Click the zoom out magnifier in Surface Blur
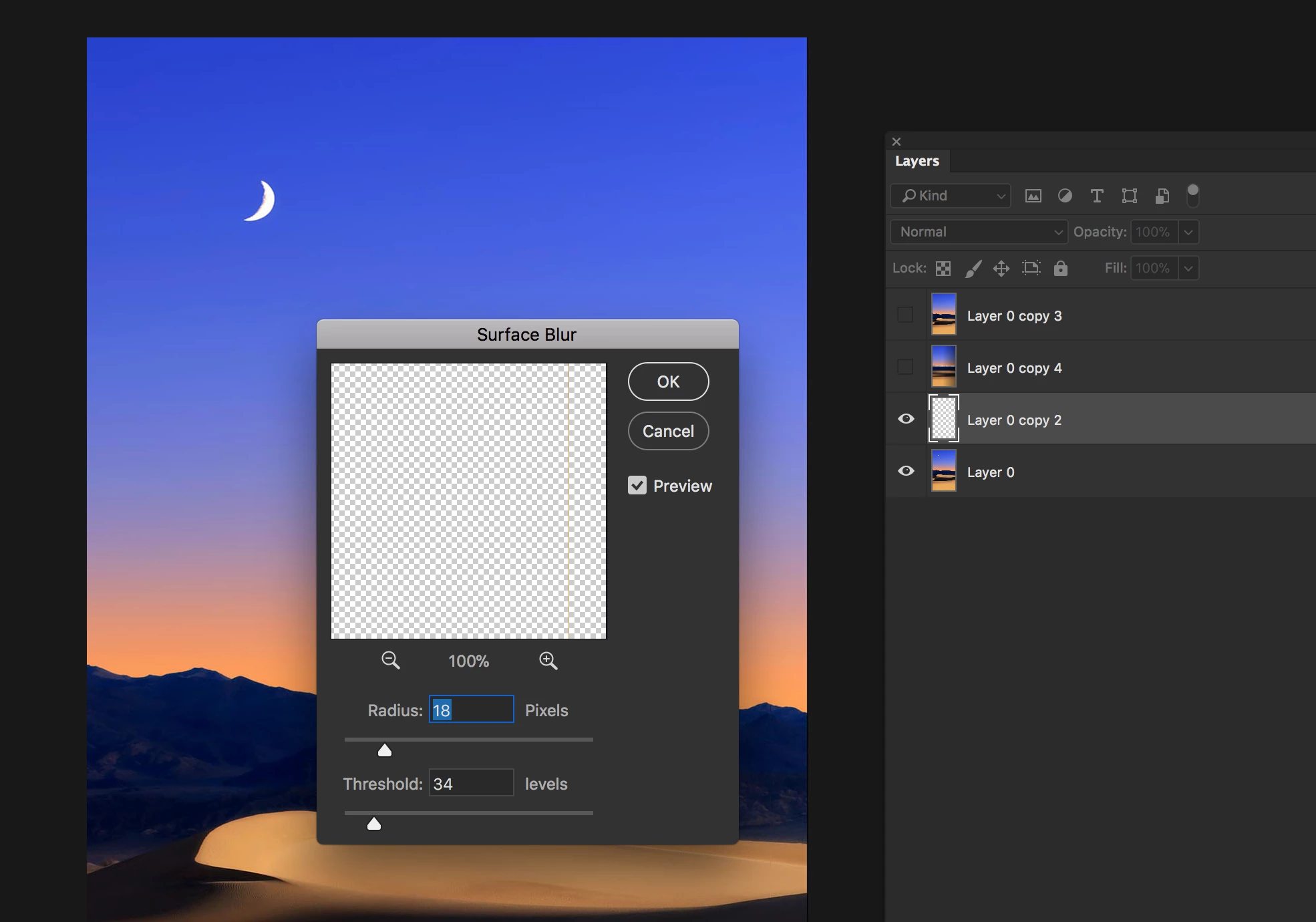This screenshot has width=1316, height=922. tap(390, 661)
